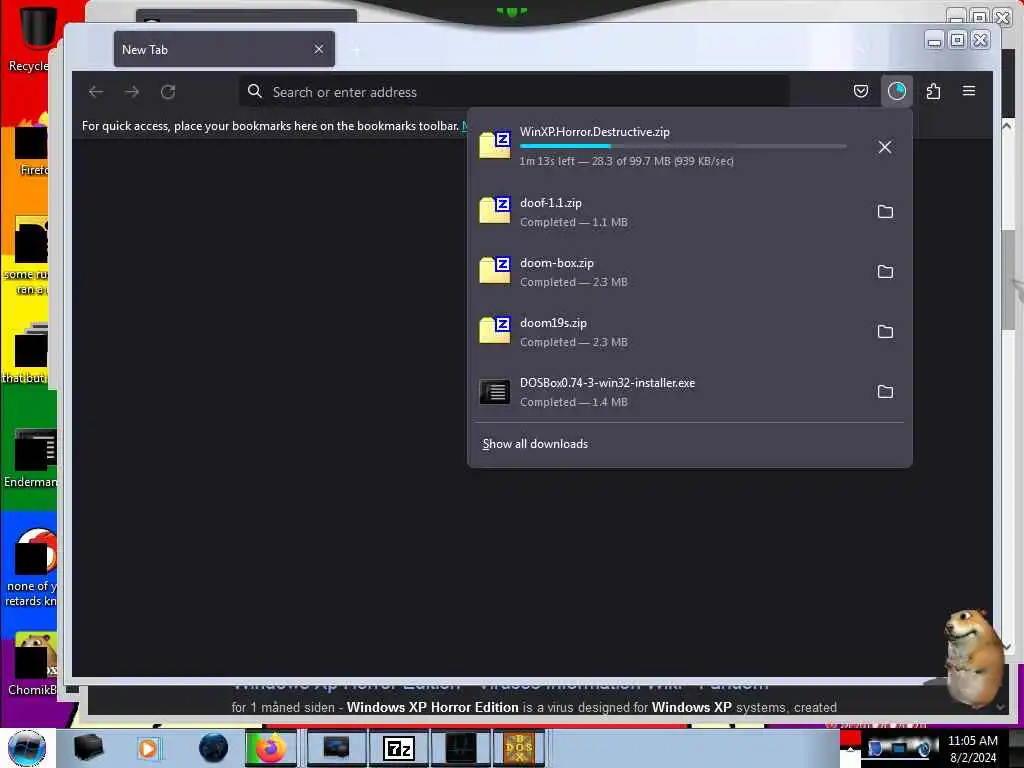This screenshot has height=768, width=1024.
Task: Open the Save to Pocket icon
Action: [861, 91]
